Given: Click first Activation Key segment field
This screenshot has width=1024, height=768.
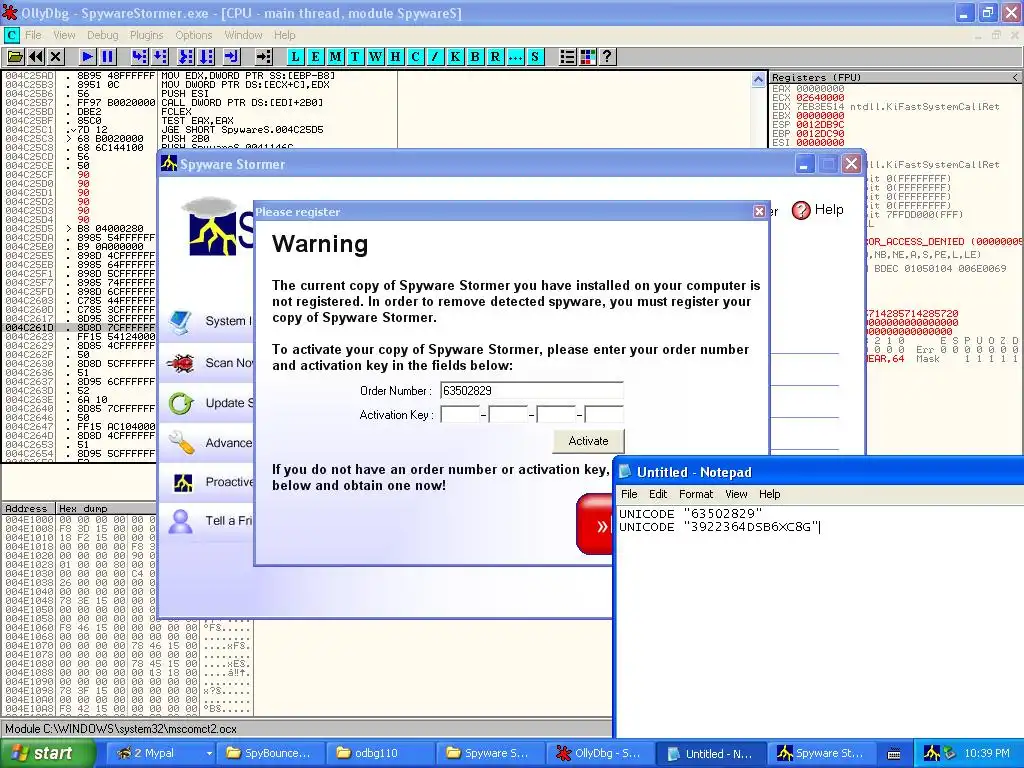Looking at the screenshot, I should click(460, 414).
